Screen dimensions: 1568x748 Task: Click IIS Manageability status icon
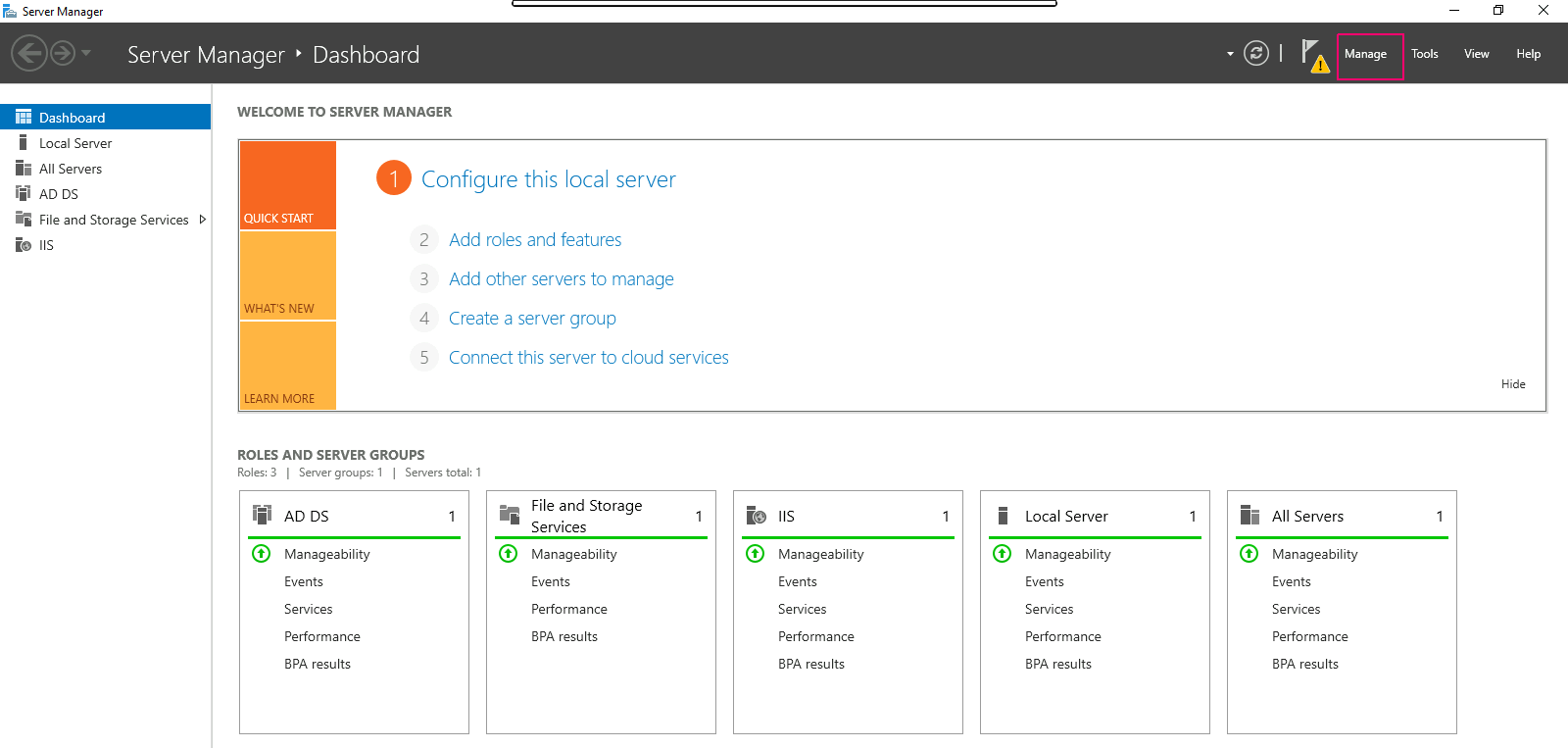pos(756,554)
